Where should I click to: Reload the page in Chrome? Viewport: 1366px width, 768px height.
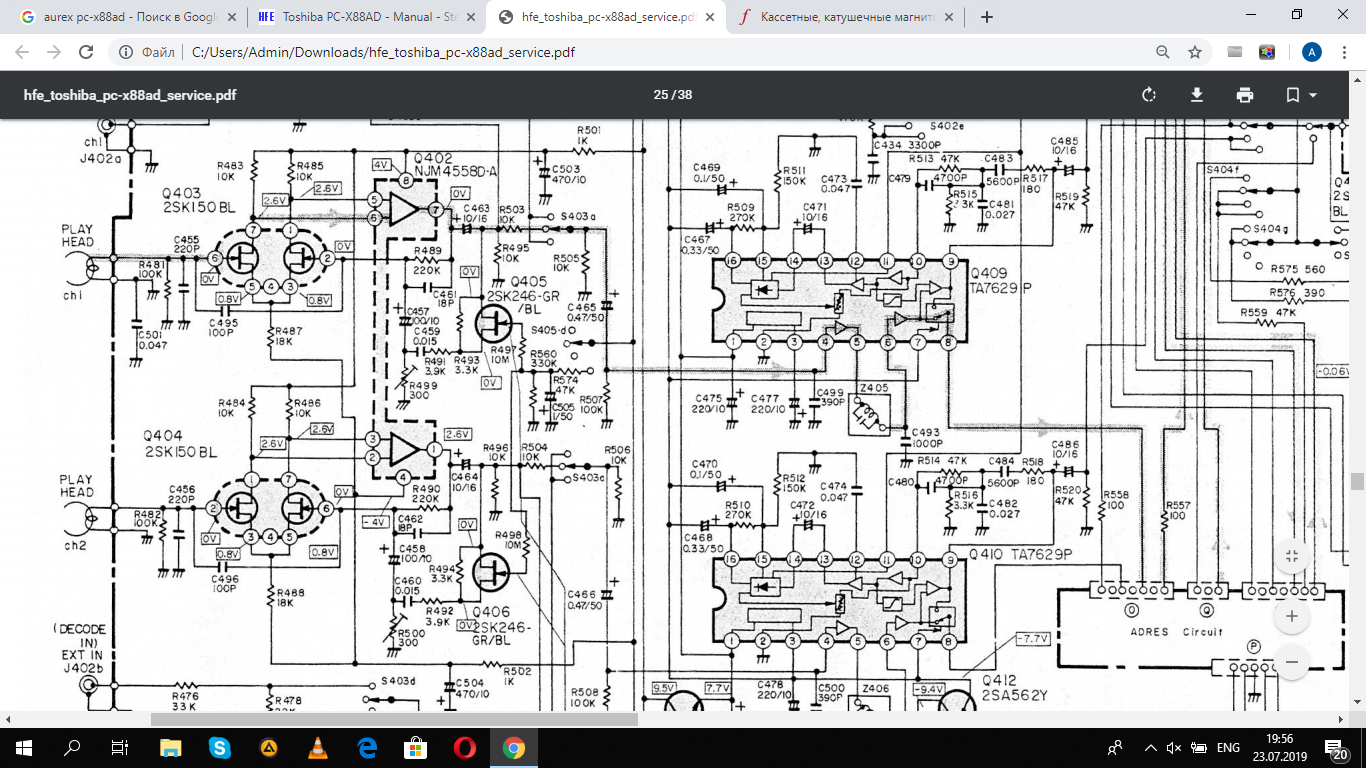[86, 52]
